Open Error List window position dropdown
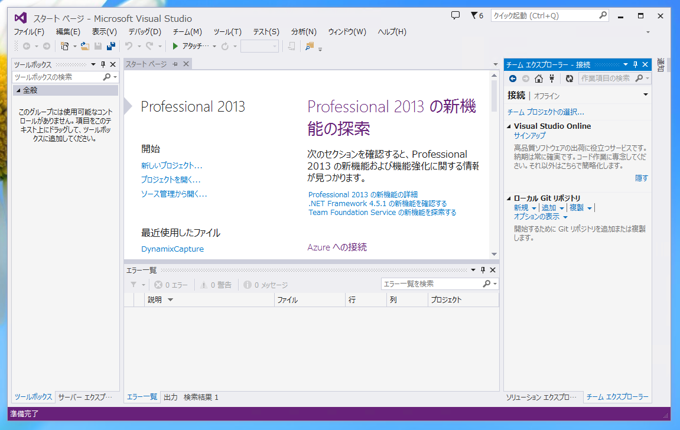 point(473,270)
